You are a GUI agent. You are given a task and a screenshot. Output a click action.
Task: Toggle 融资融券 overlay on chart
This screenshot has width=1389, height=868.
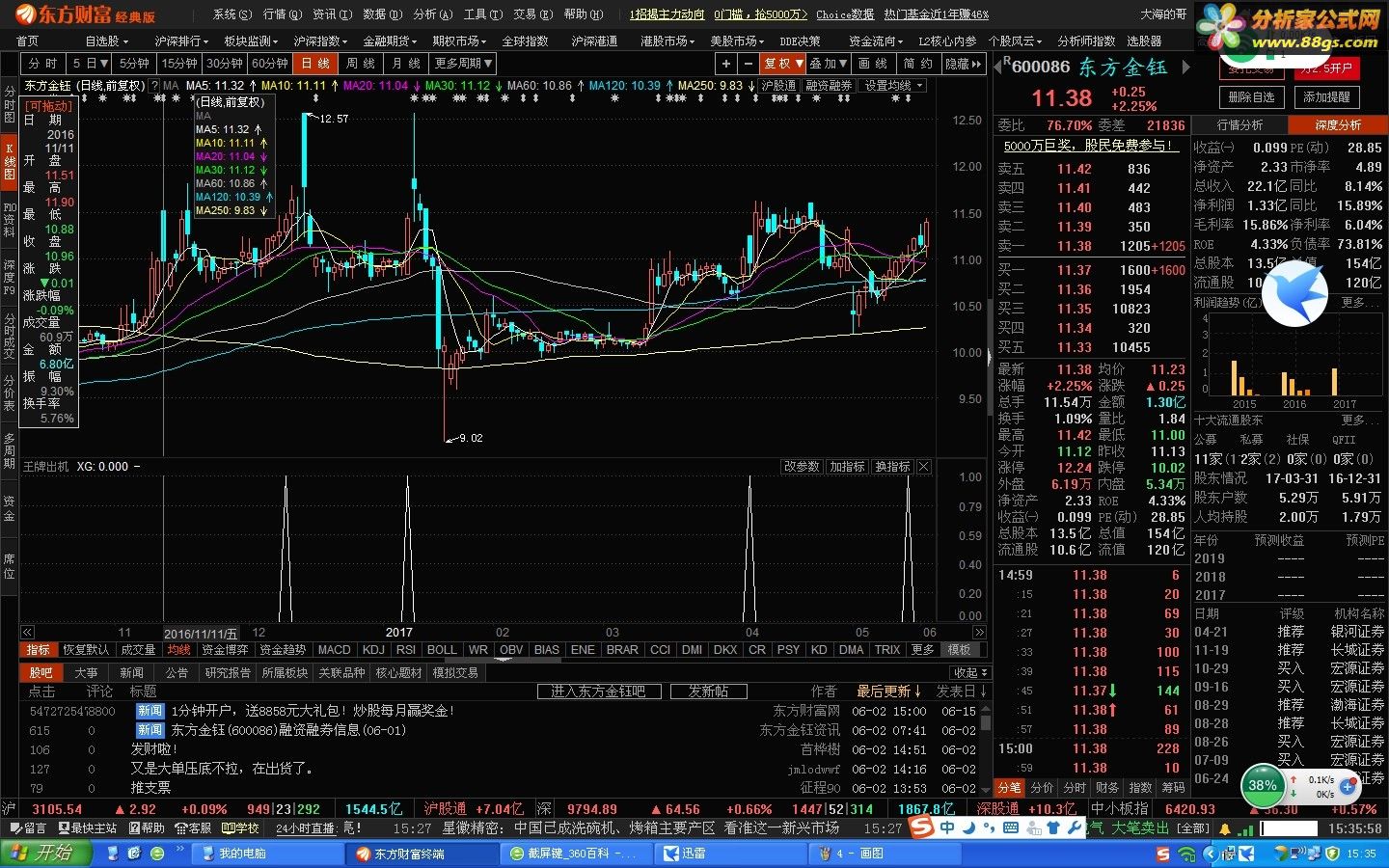(x=829, y=86)
